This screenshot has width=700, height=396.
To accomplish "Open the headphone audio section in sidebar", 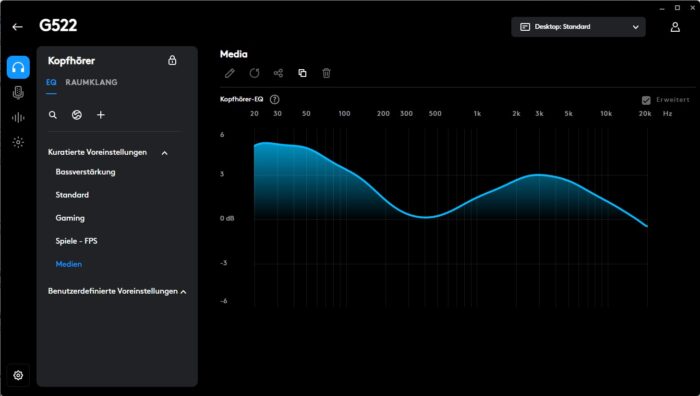I will coord(18,67).
